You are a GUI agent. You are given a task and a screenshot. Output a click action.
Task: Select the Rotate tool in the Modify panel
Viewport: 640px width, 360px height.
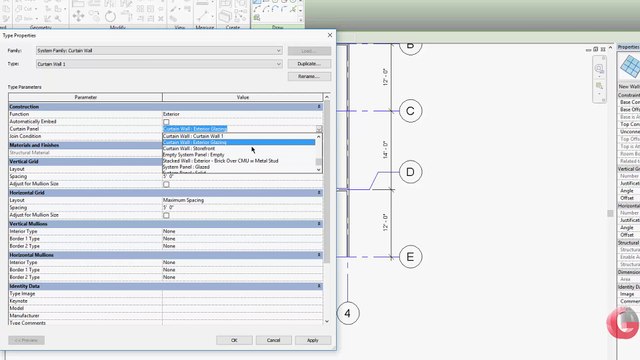point(110,16)
